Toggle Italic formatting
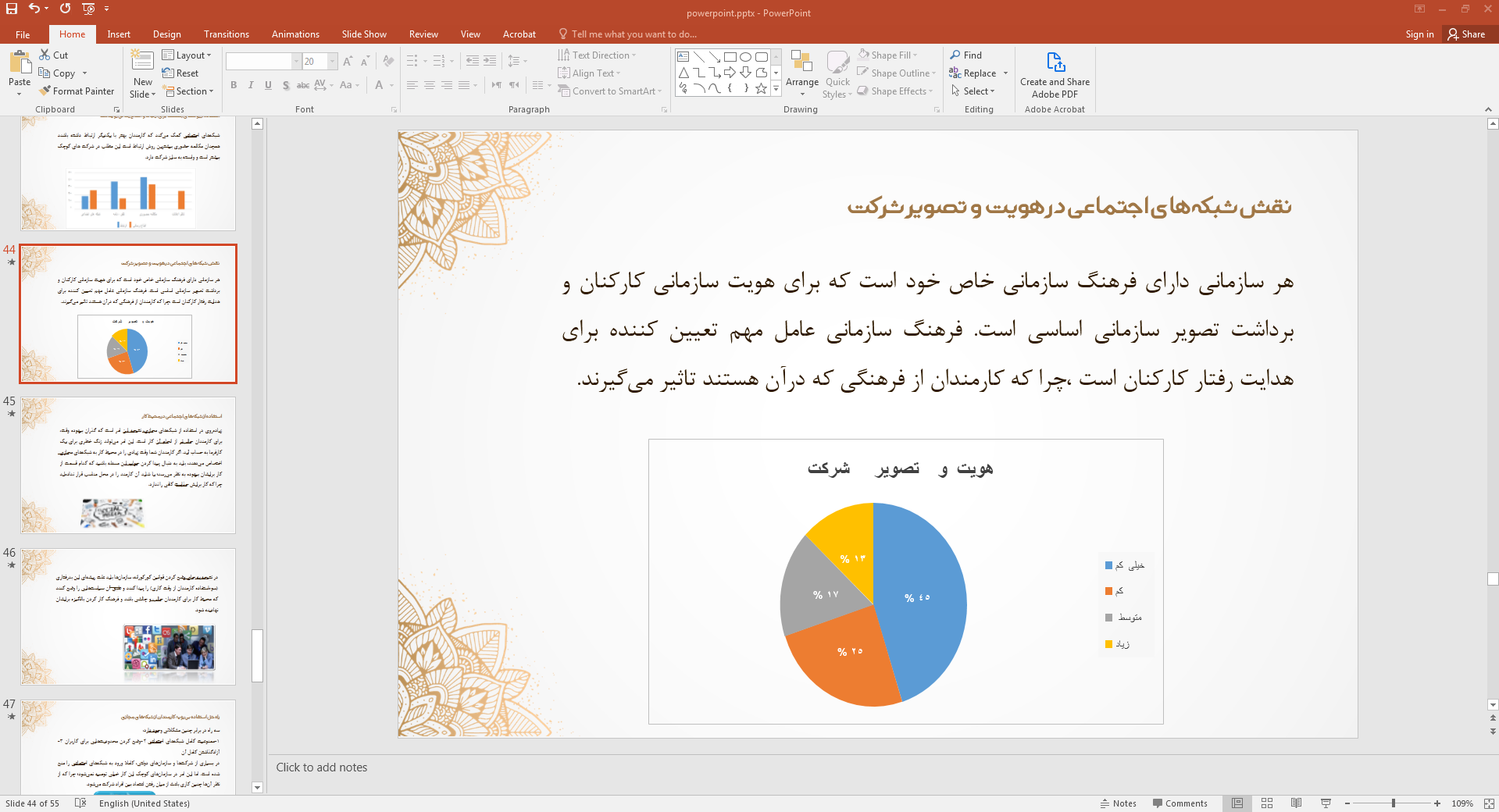The width and height of the screenshot is (1499, 812). click(251, 85)
